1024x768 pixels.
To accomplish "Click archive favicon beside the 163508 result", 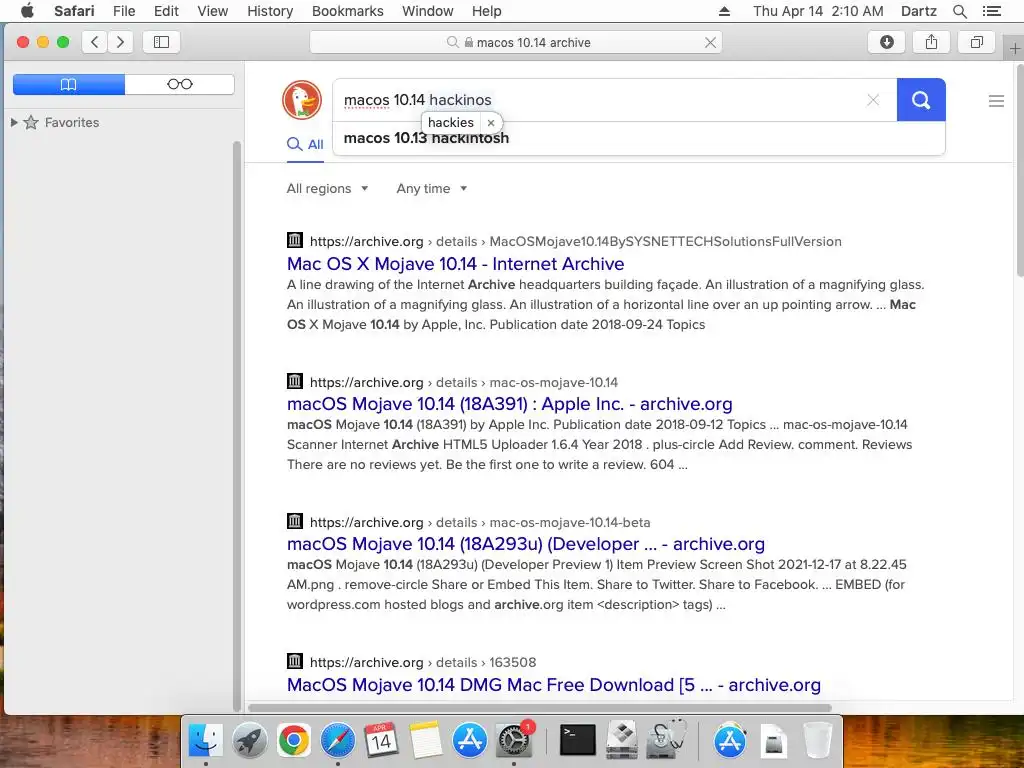I will tap(295, 661).
